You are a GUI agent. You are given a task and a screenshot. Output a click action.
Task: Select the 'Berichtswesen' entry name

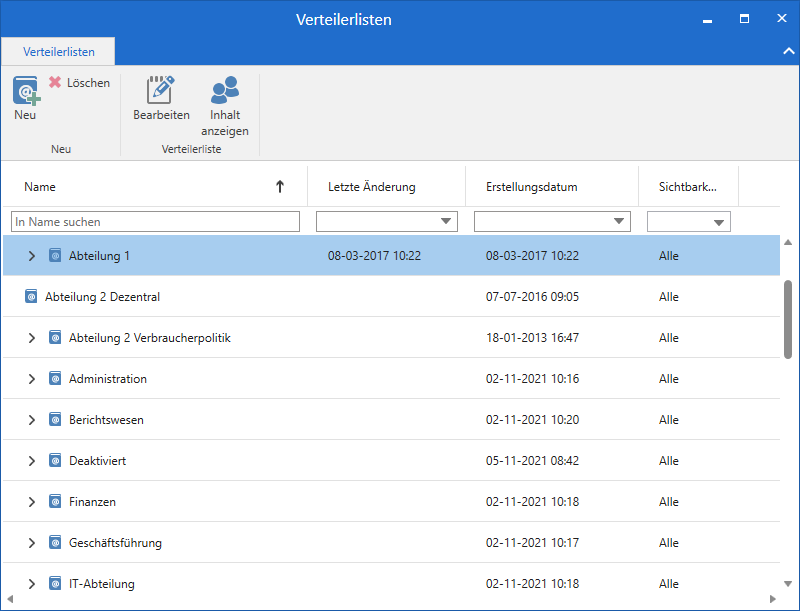[x=106, y=420]
